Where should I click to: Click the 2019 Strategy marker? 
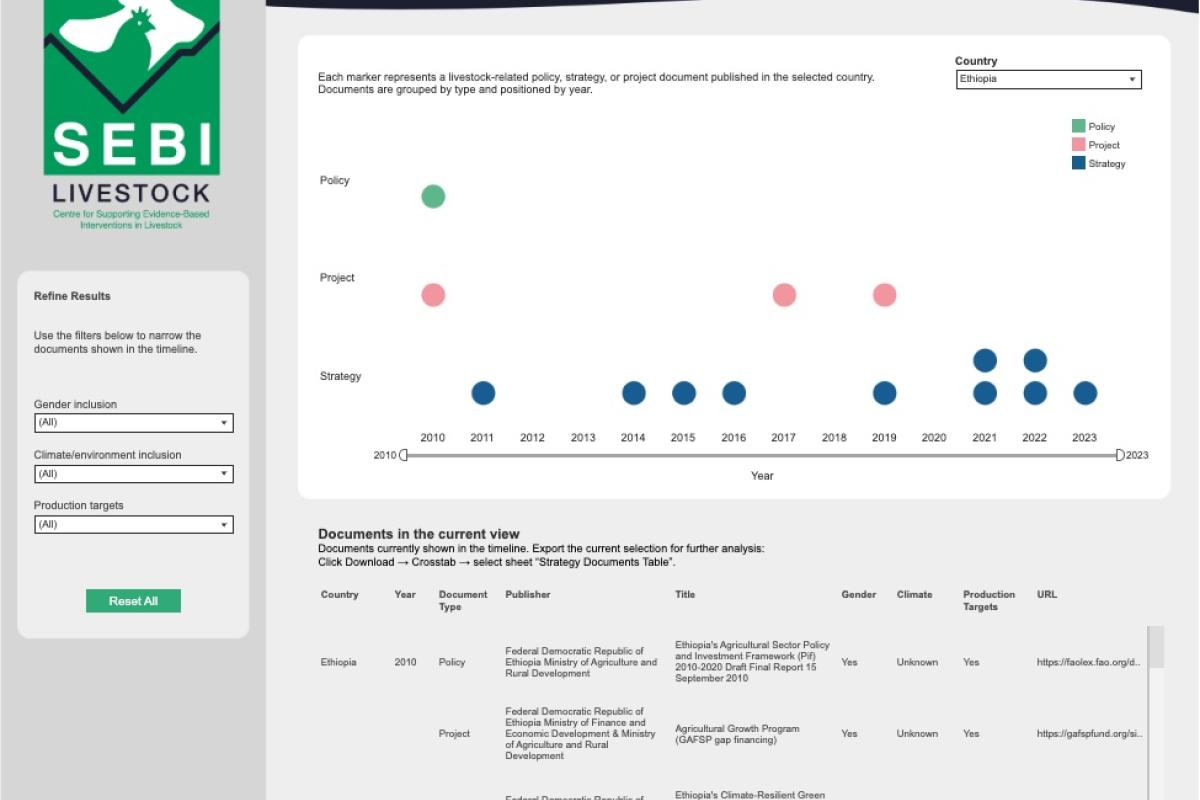884,393
